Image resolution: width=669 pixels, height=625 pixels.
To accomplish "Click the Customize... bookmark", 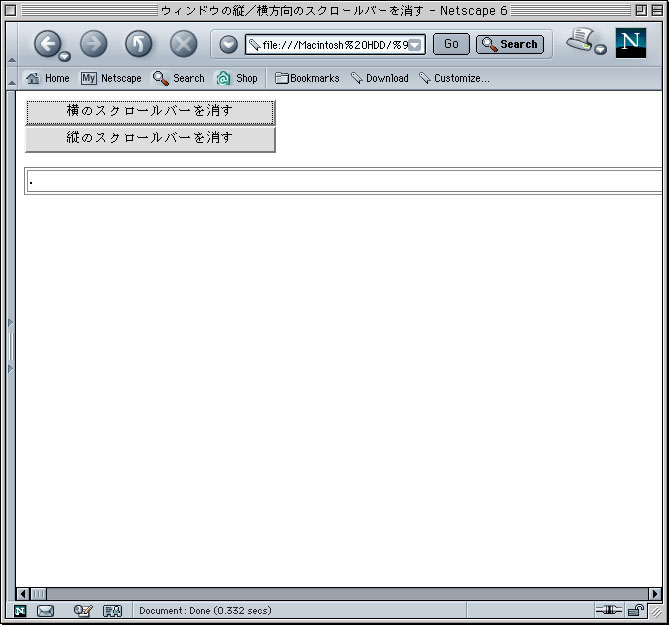I will [x=454, y=78].
